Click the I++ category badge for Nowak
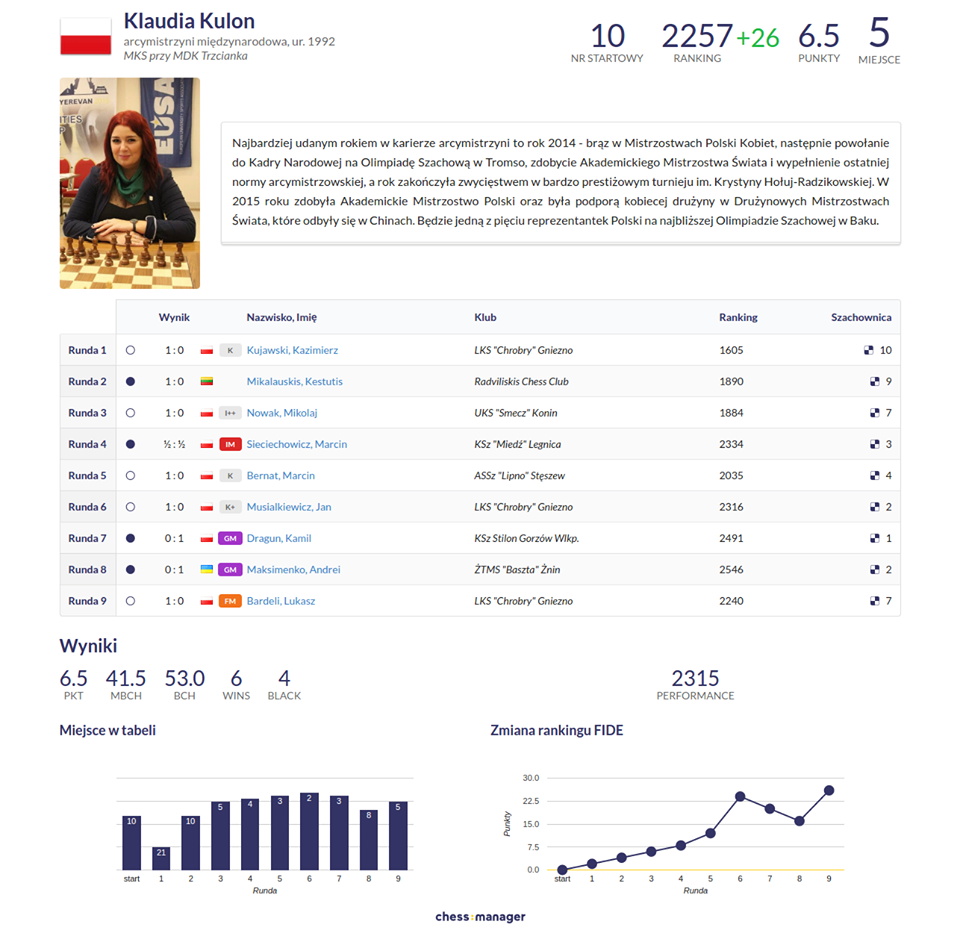 point(230,413)
